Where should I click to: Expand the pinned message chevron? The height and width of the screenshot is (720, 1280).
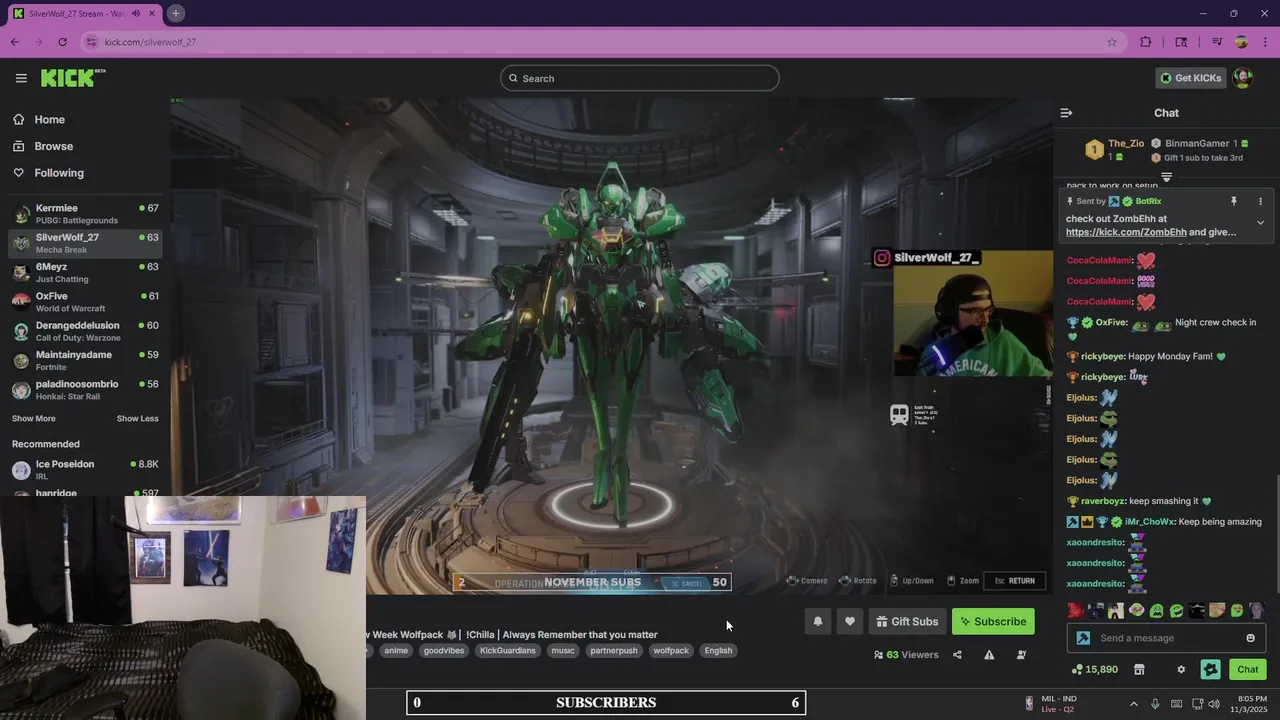(x=1260, y=223)
